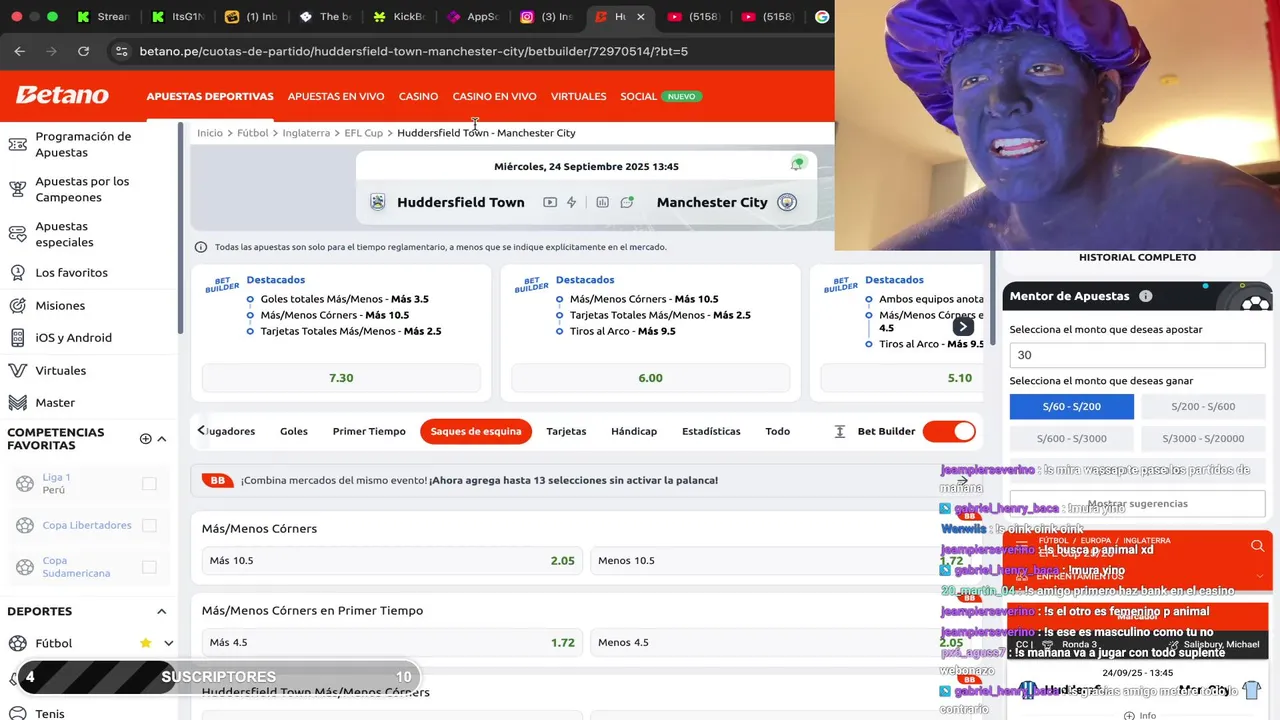Viewport: 1280px width, 720px height.
Task: Click the live stream video icon
Action: (550, 202)
